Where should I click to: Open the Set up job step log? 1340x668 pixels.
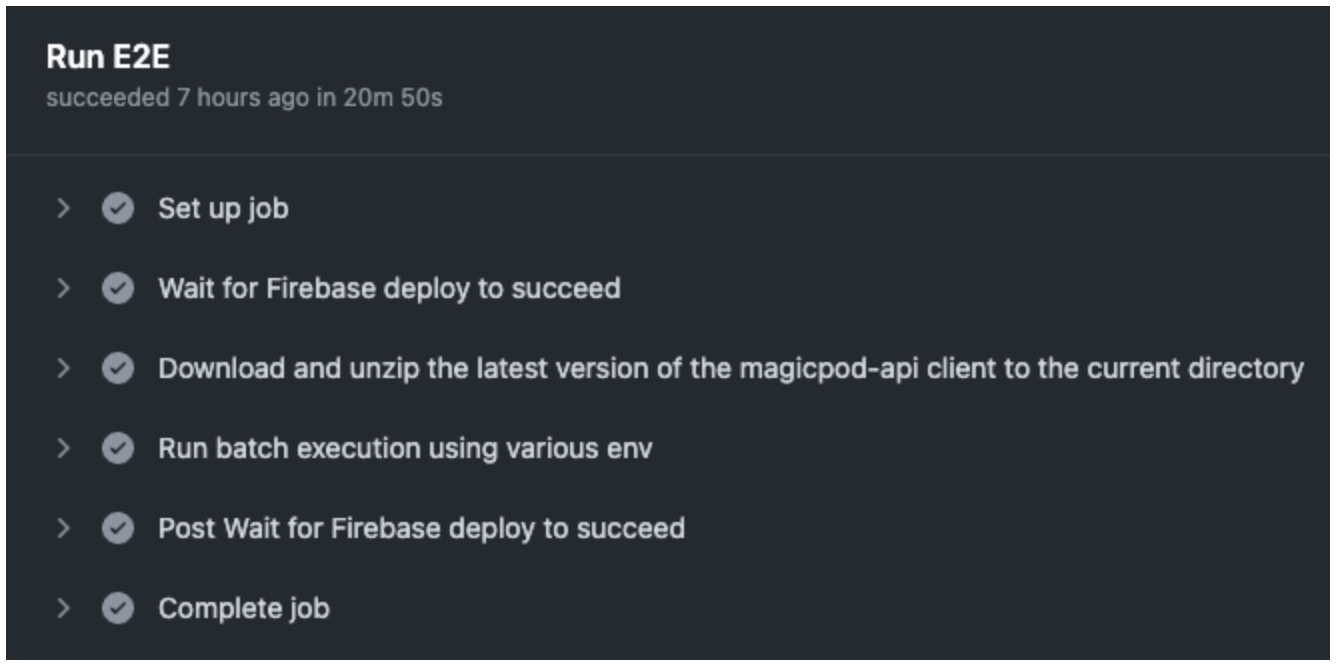[x=223, y=209]
